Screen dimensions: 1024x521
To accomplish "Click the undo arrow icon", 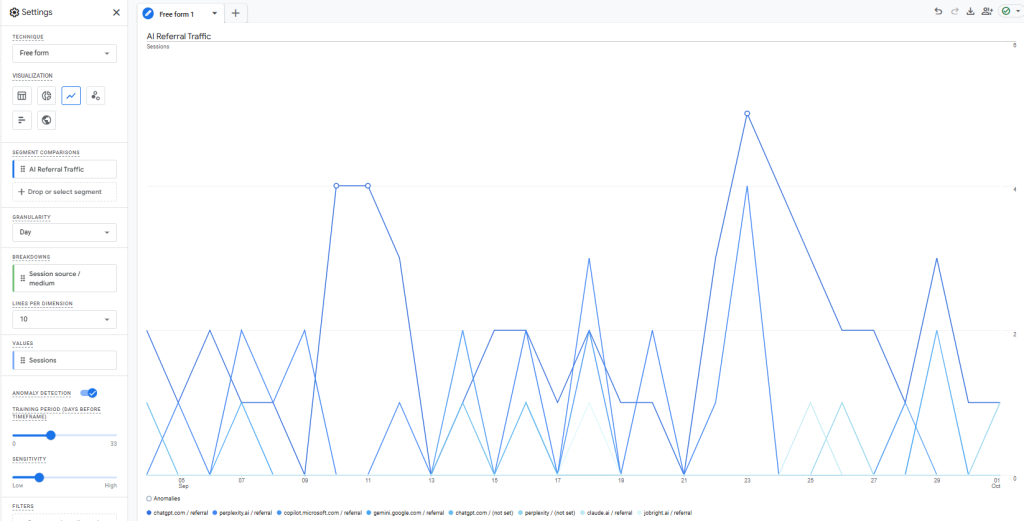I will point(938,11).
